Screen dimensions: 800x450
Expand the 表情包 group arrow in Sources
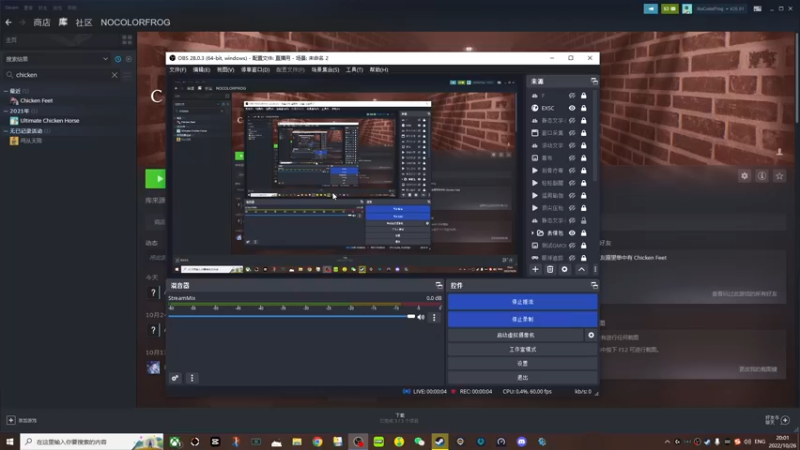coord(532,233)
